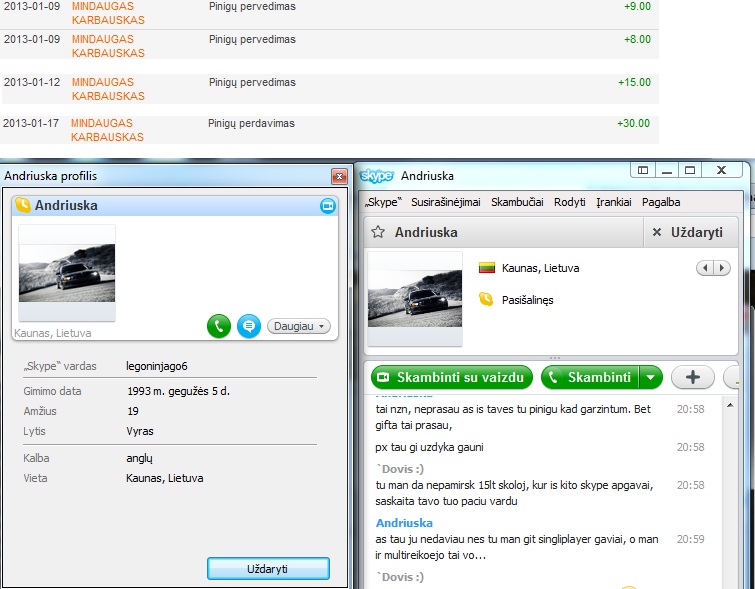Click MINDAUGAS KARBAUSKAS link on +9.00 row
Image resolution: width=755 pixels, height=589 pixels.
point(108,13)
